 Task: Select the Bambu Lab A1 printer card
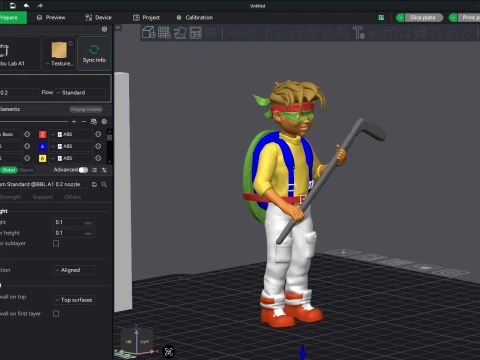(x=19, y=54)
